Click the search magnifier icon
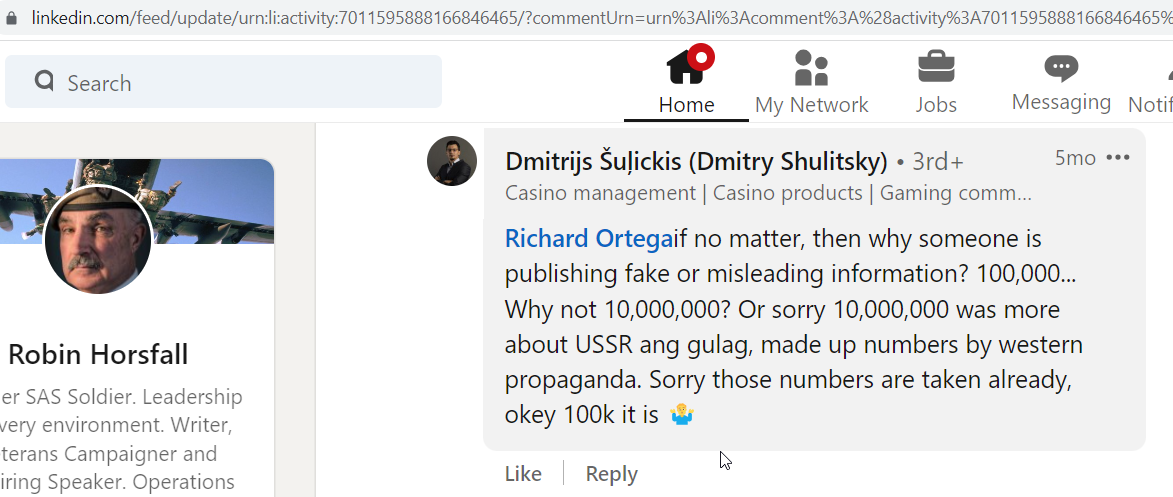 (x=44, y=81)
